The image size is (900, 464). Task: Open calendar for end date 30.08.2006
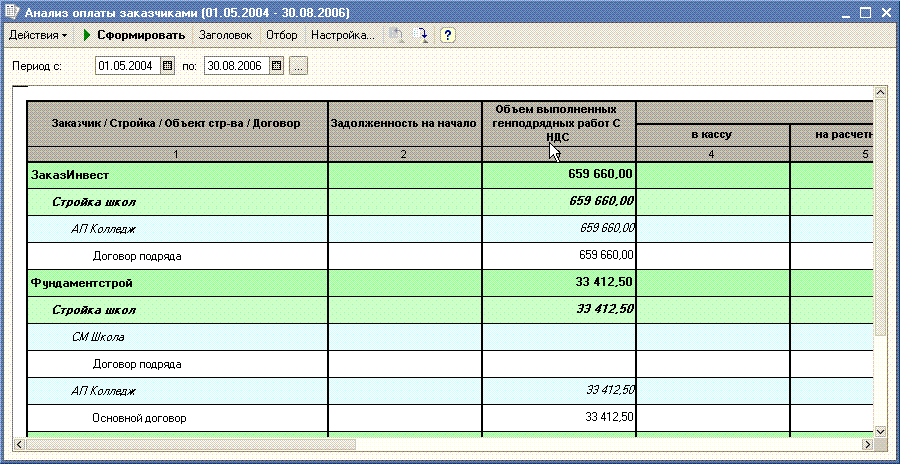pyautogui.click(x=276, y=66)
